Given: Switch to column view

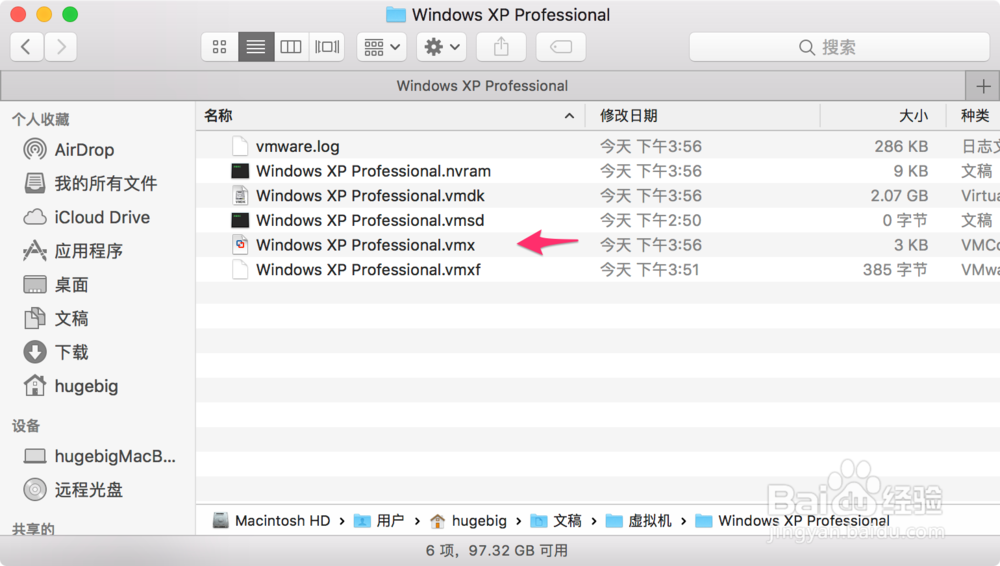Looking at the screenshot, I should pos(291,47).
